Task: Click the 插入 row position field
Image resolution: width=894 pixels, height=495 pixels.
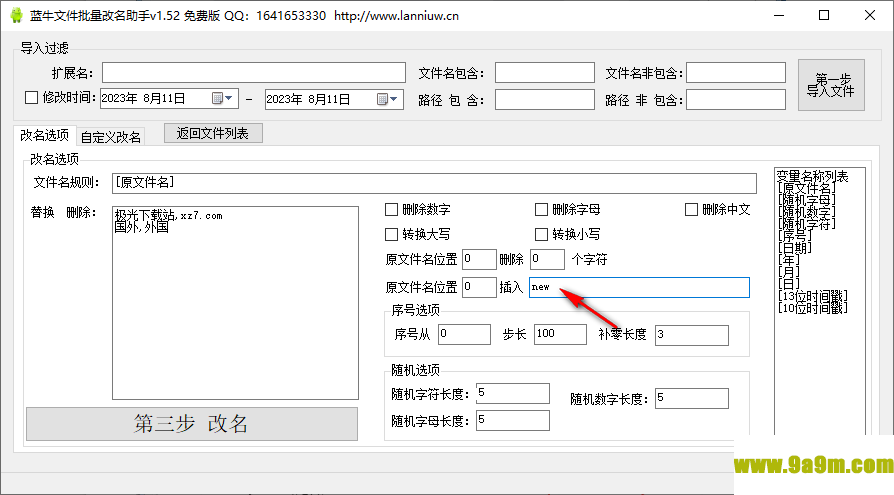Action: [x=479, y=287]
